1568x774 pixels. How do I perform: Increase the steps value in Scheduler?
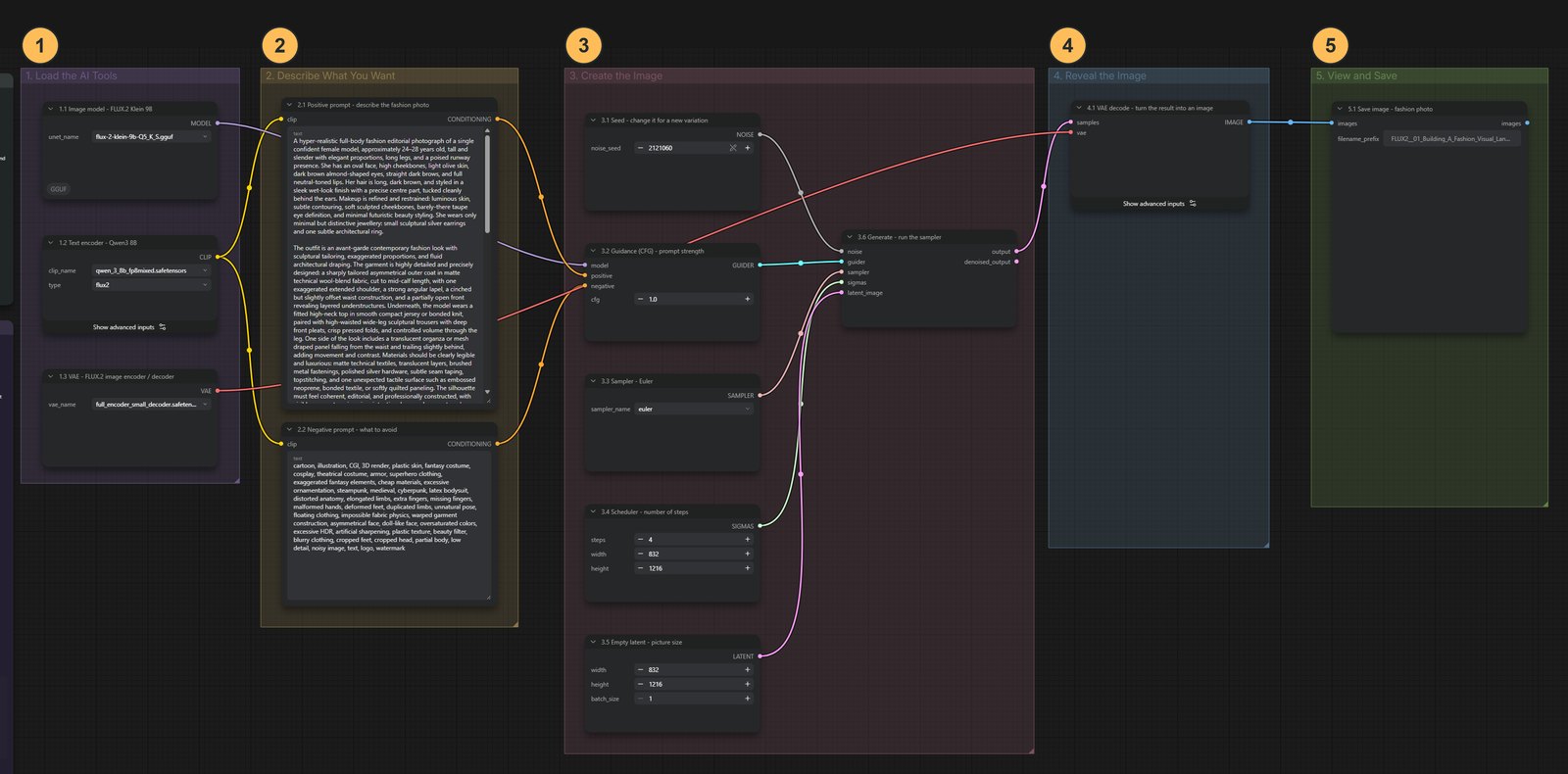tap(748, 540)
